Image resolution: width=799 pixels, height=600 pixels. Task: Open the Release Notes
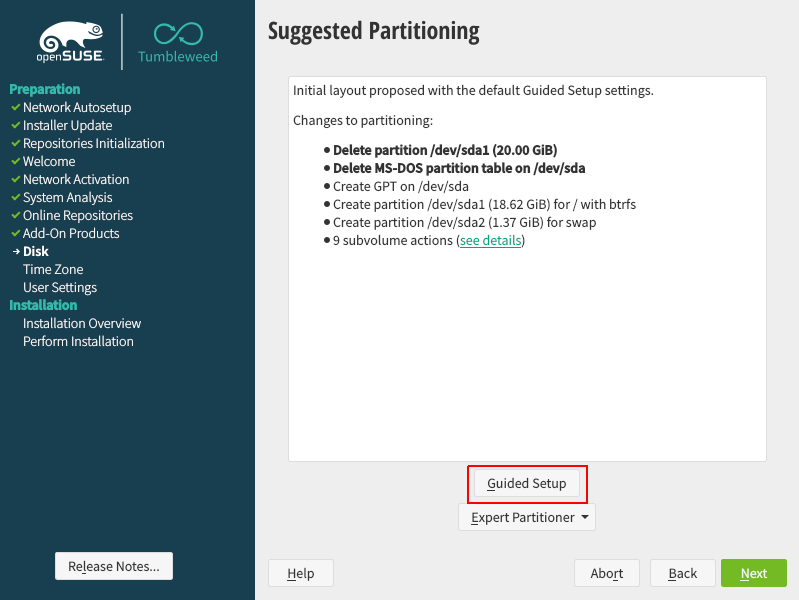point(114,566)
